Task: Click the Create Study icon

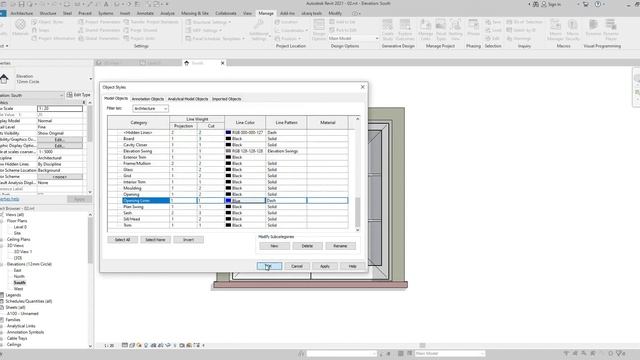Action: tap(388, 25)
